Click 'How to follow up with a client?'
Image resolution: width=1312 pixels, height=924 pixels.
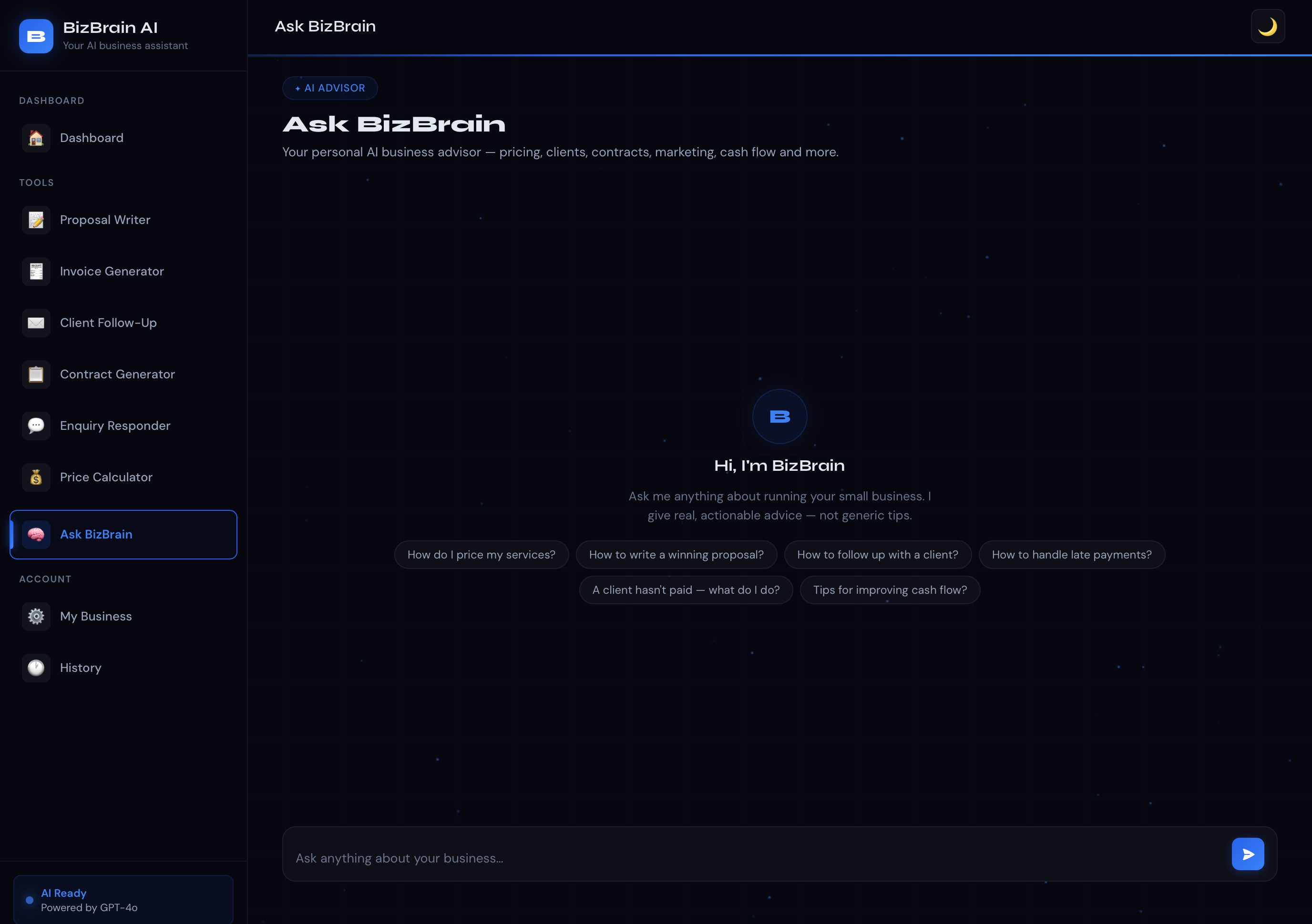tap(878, 555)
